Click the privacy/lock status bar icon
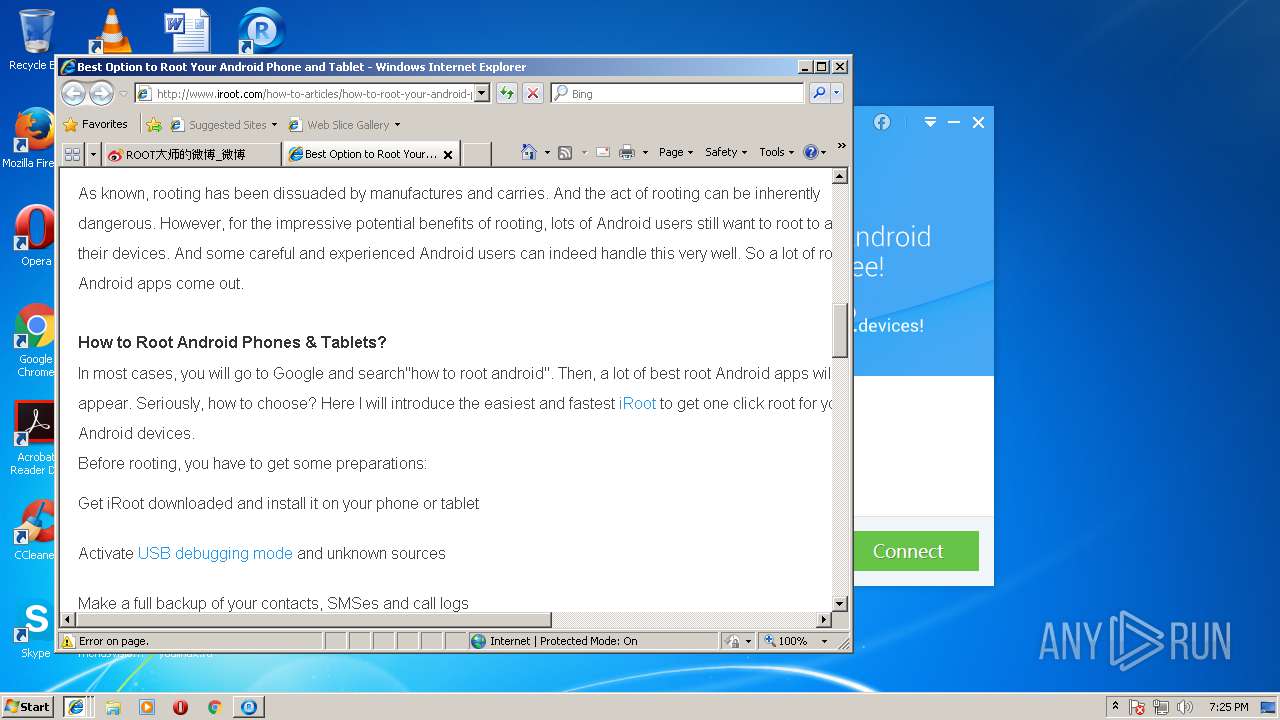Viewport: 1280px width, 720px height. click(733, 641)
